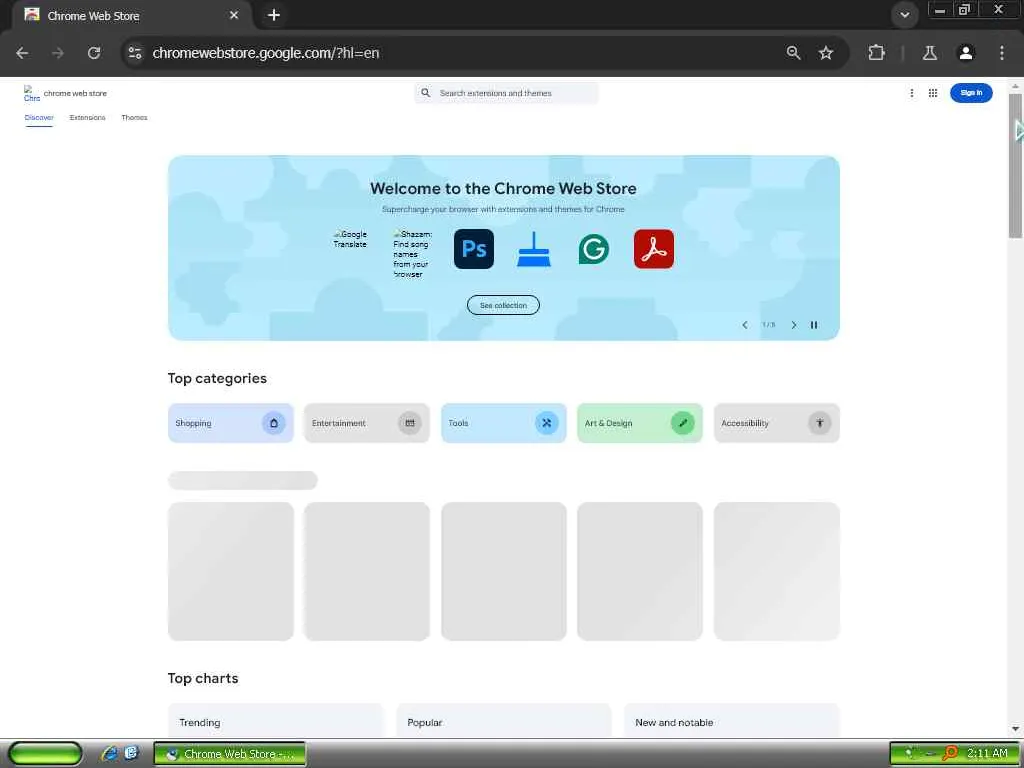Screen dimensions: 1024x768
Task: Close the Chrome Web Store tab
Action: coord(234,15)
